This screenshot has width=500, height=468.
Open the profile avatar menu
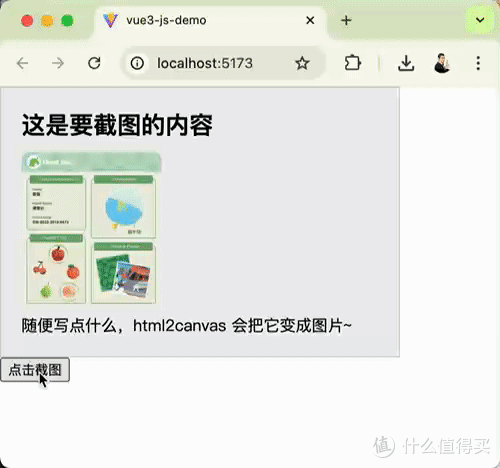[442, 63]
